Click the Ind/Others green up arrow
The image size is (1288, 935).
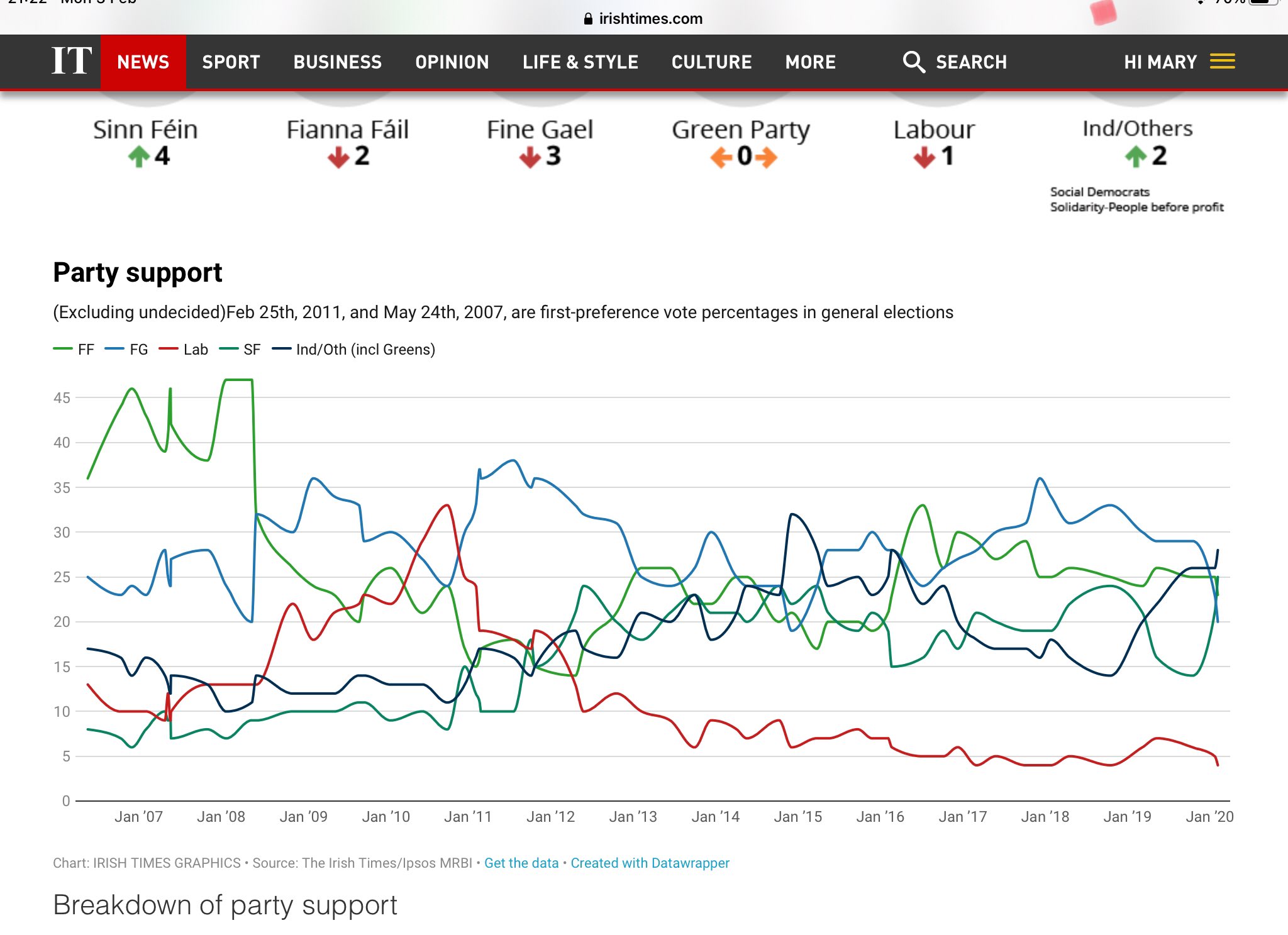1136,156
